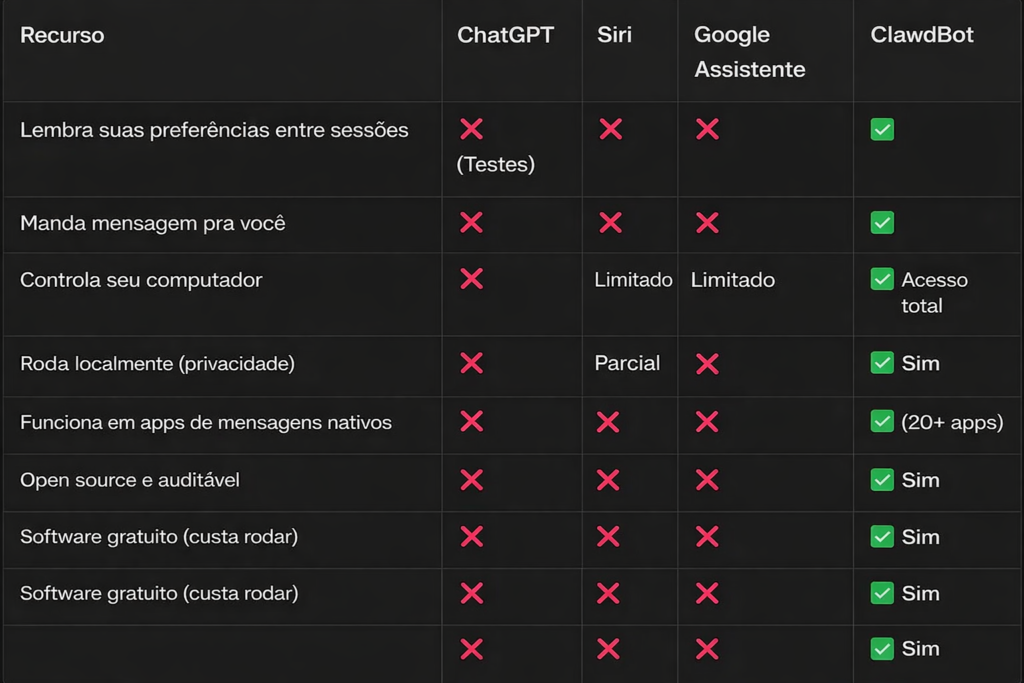Click the green check beside (20+ apps)
The width and height of the screenshot is (1024, 683).
(882, 422)
